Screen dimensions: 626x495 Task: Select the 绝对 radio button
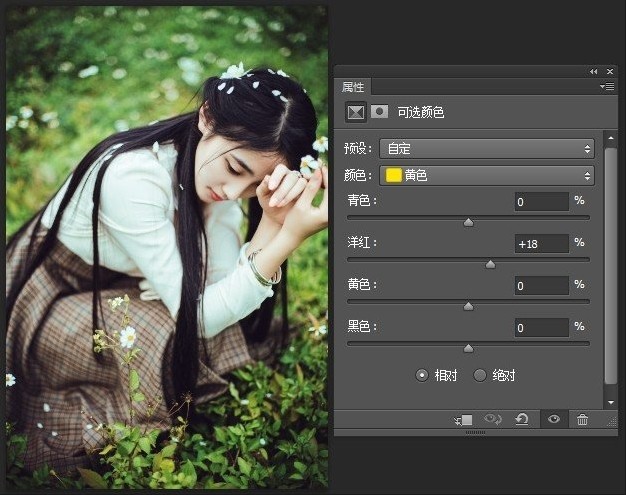[479, 375]
